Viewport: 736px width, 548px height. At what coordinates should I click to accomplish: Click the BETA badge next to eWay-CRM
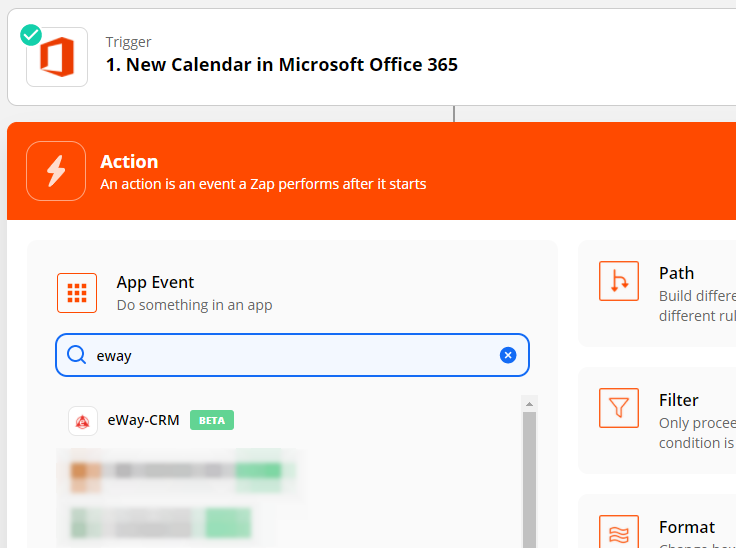pos(212,420)
